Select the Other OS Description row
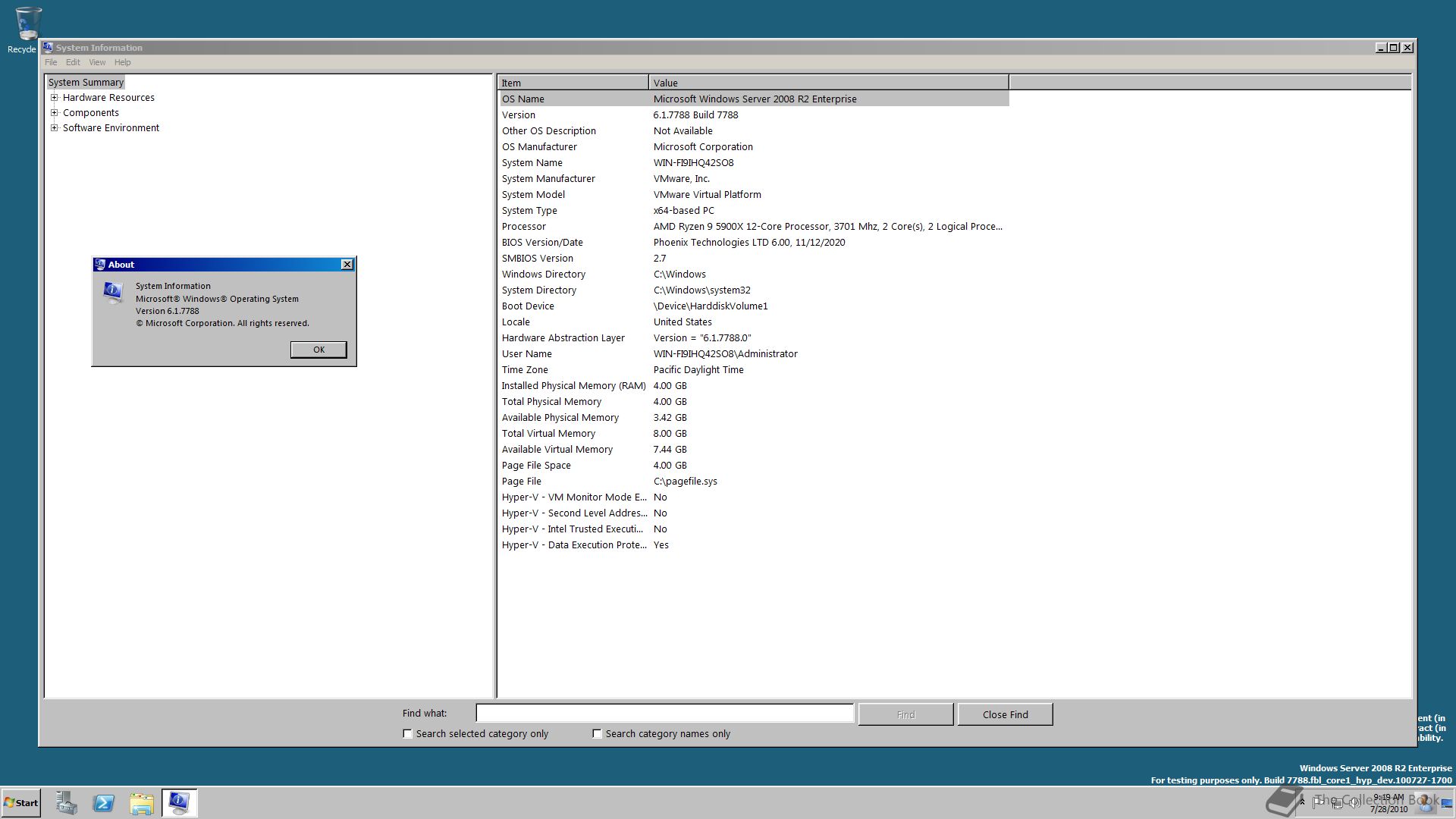This screenshot has height=819, width=1456. tap(753, 131)
